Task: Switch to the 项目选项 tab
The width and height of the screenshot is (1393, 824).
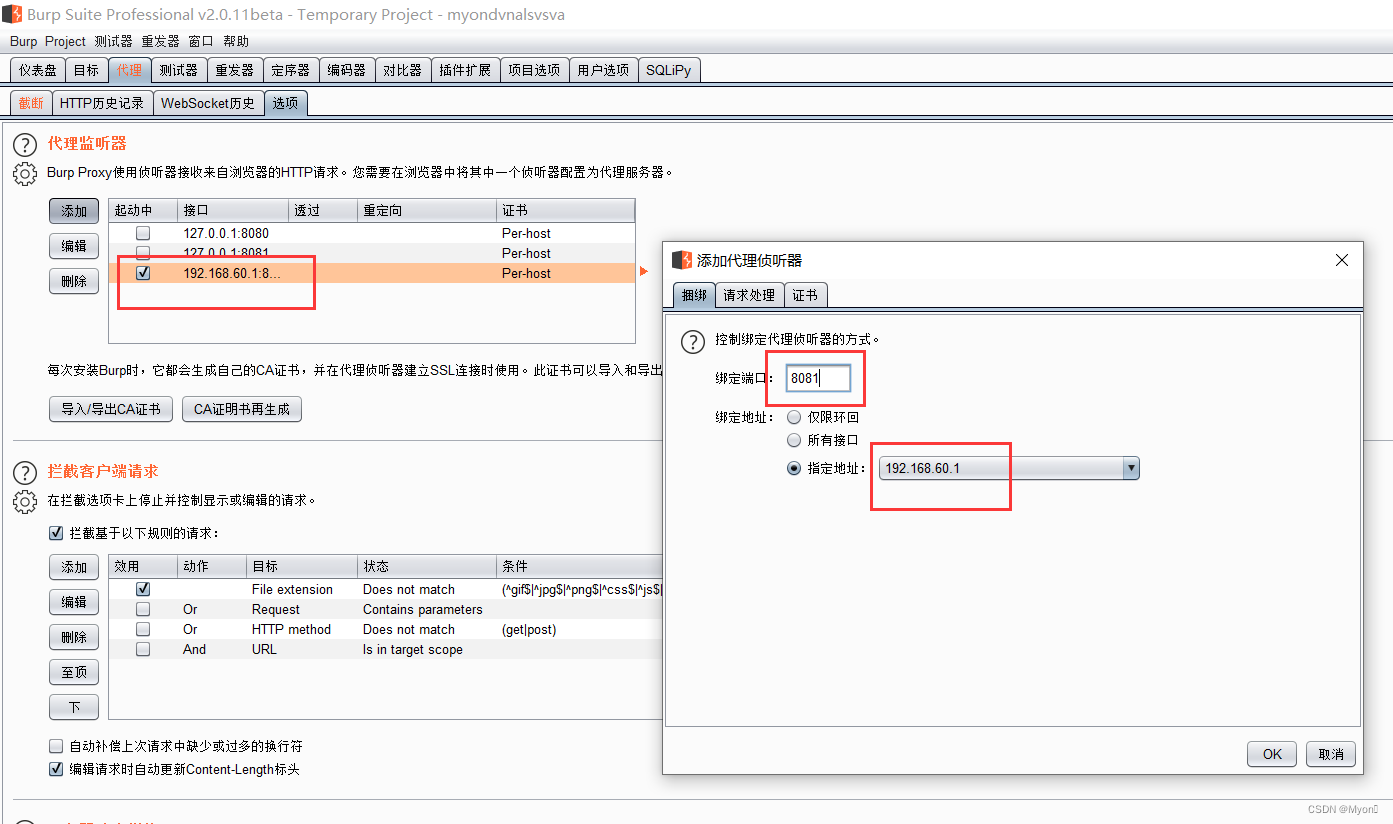Action: tap(534, 70)
